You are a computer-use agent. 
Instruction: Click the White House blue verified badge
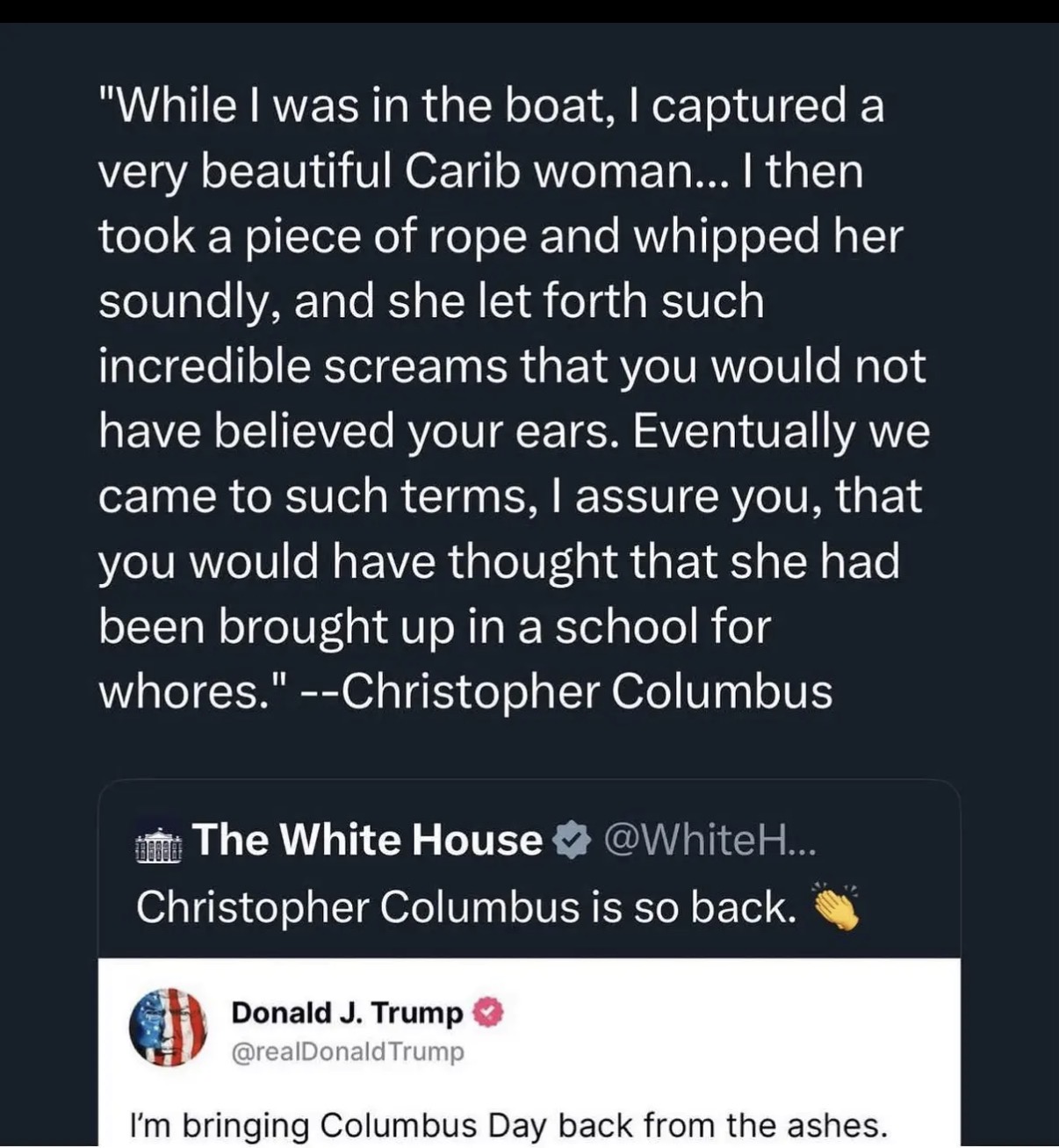coord(571,841)
